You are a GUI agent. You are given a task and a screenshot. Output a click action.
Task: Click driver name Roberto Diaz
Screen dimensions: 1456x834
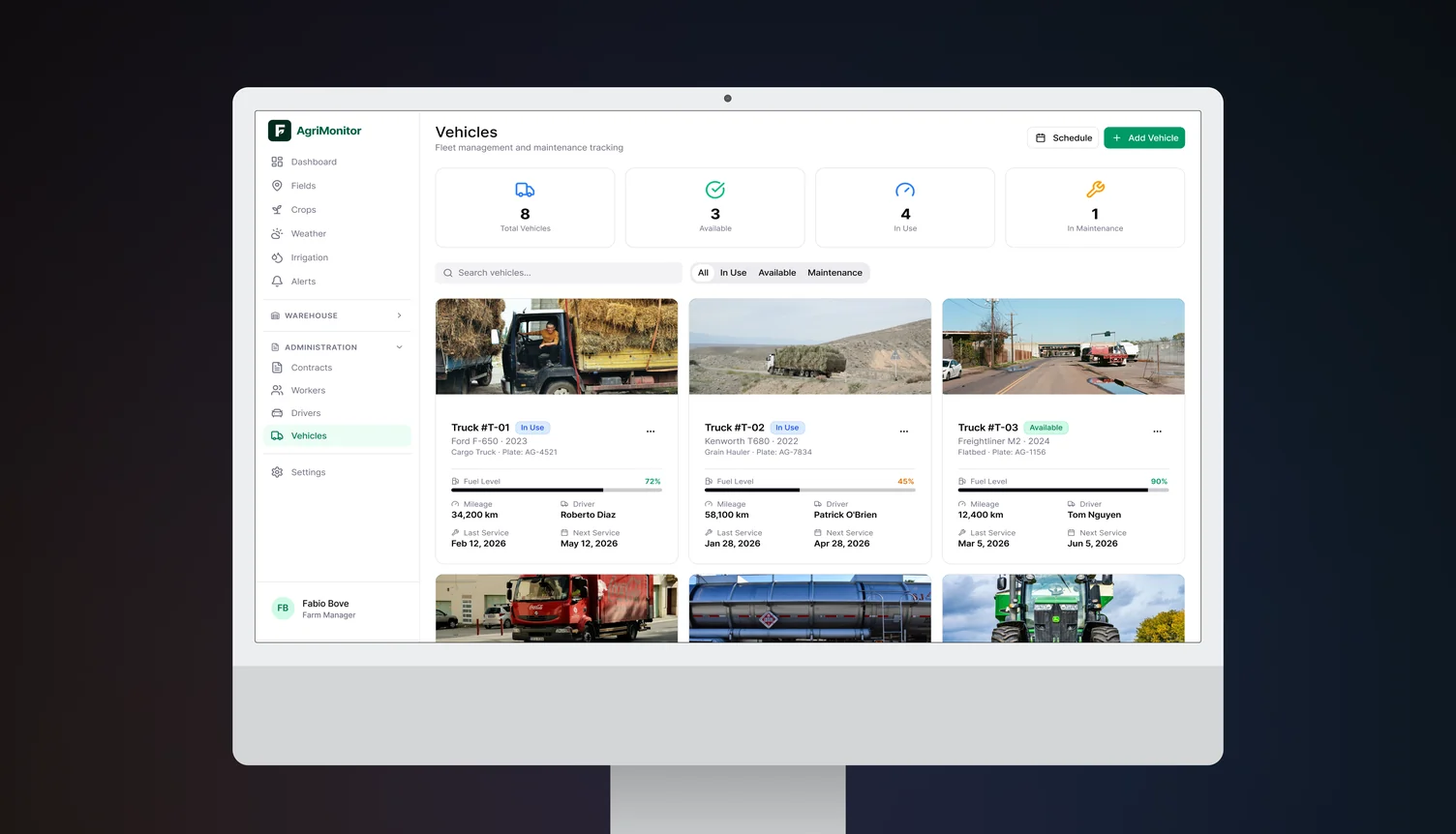click(588, 515)
